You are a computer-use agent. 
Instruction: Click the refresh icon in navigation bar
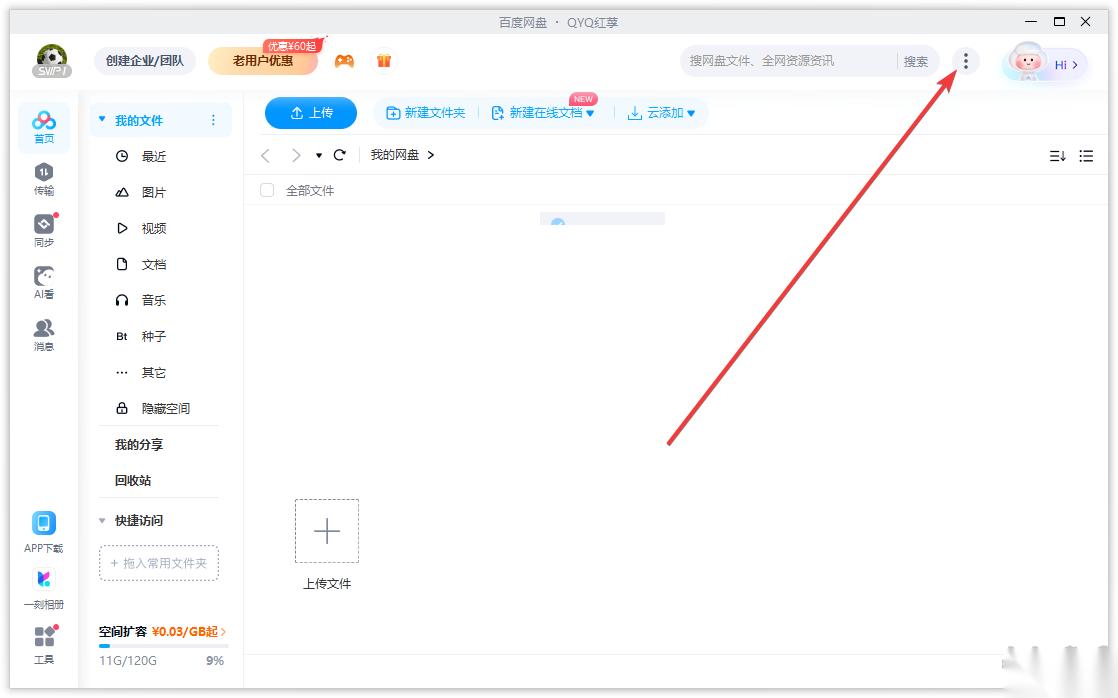pos(340,155)
